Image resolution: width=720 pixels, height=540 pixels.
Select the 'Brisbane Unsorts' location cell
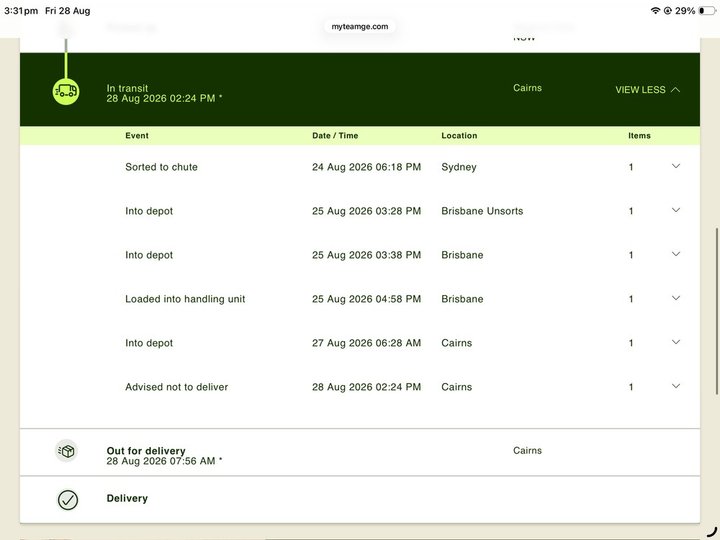(482, 211)
